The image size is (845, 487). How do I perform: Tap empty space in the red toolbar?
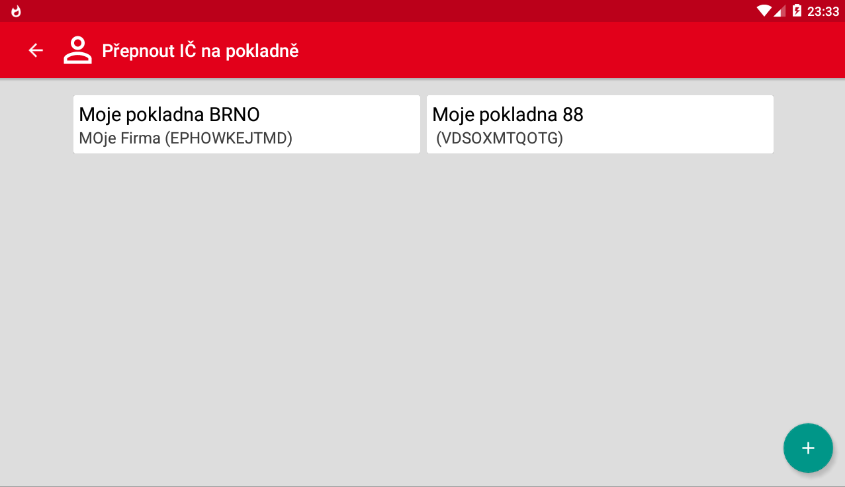[x=539, y=51]
